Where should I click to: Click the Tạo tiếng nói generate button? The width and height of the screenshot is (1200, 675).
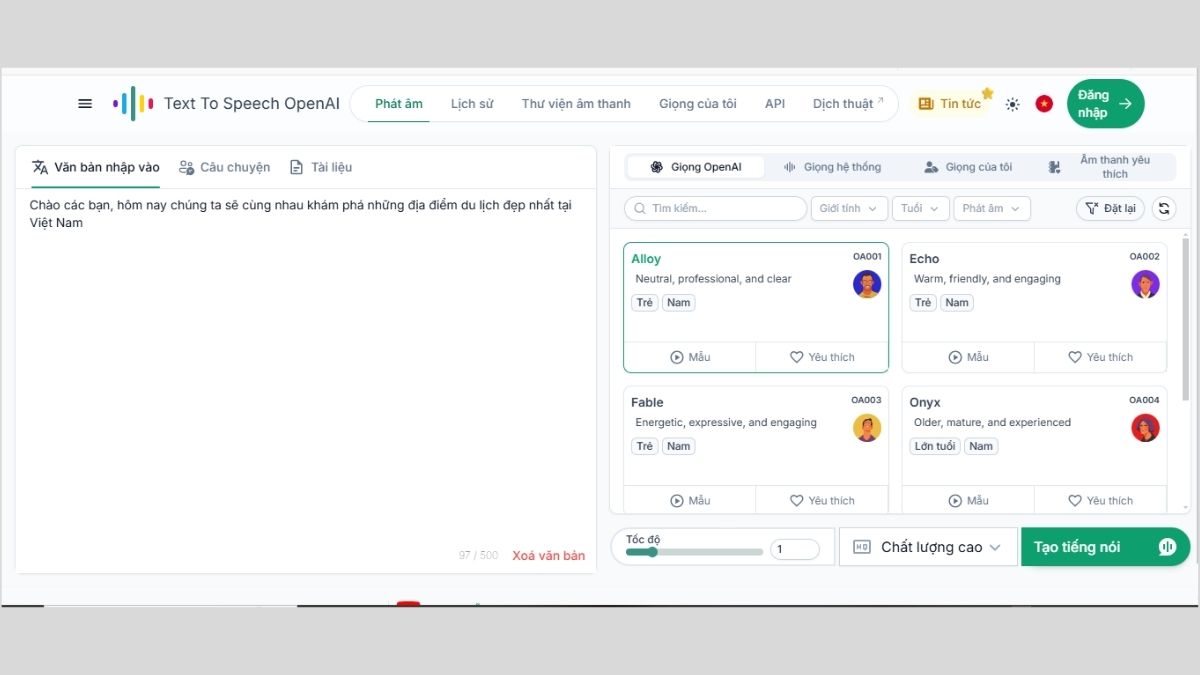coord(1105,547)
